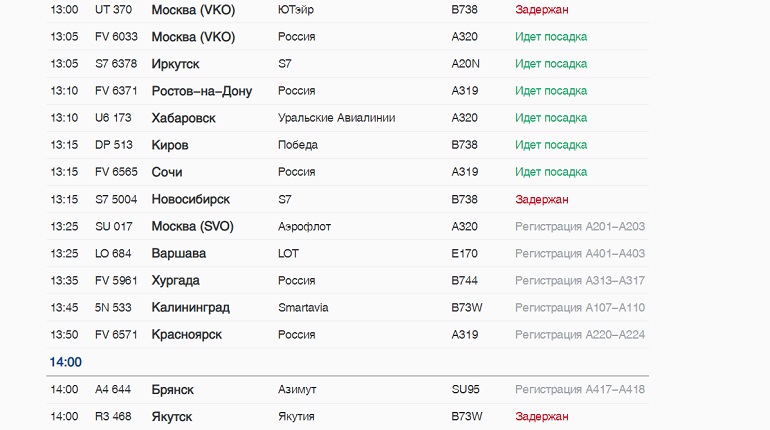
Task: Click Уральские Авиалинии airline name
Action: (336, 118)
